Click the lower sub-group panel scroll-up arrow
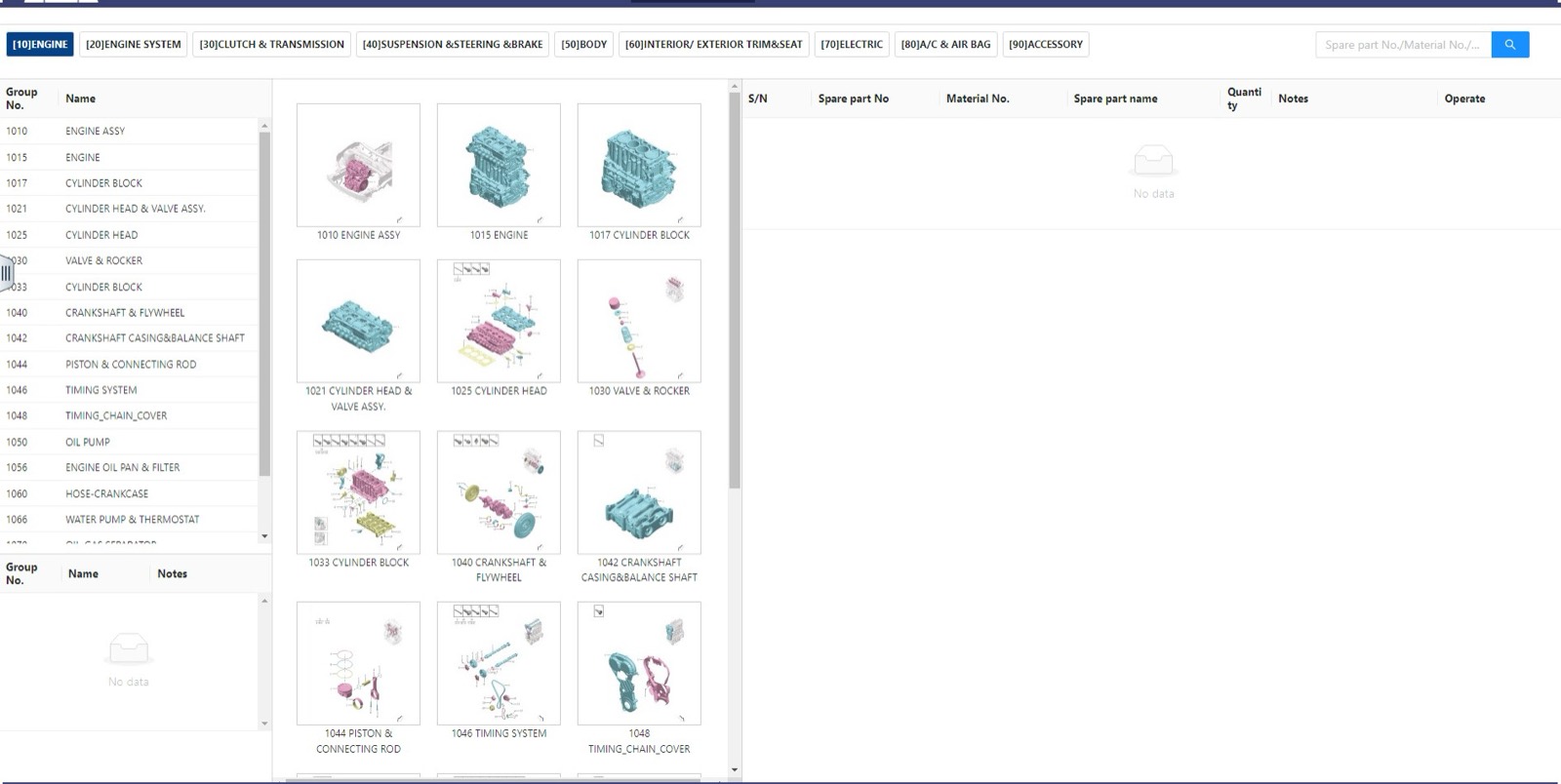This screenshot has height=784, width=1561. (x=264, y=601)
